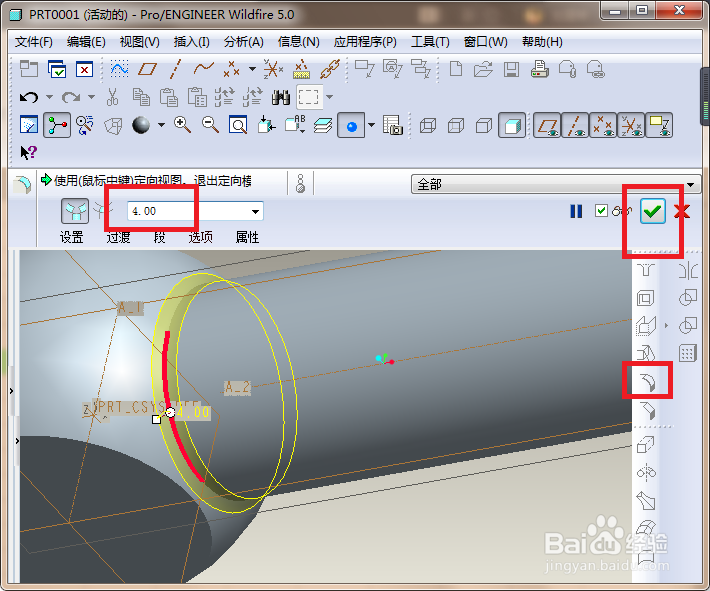Click the sketch tool icon
710x591 pixels.
click(x=120, y=69)
